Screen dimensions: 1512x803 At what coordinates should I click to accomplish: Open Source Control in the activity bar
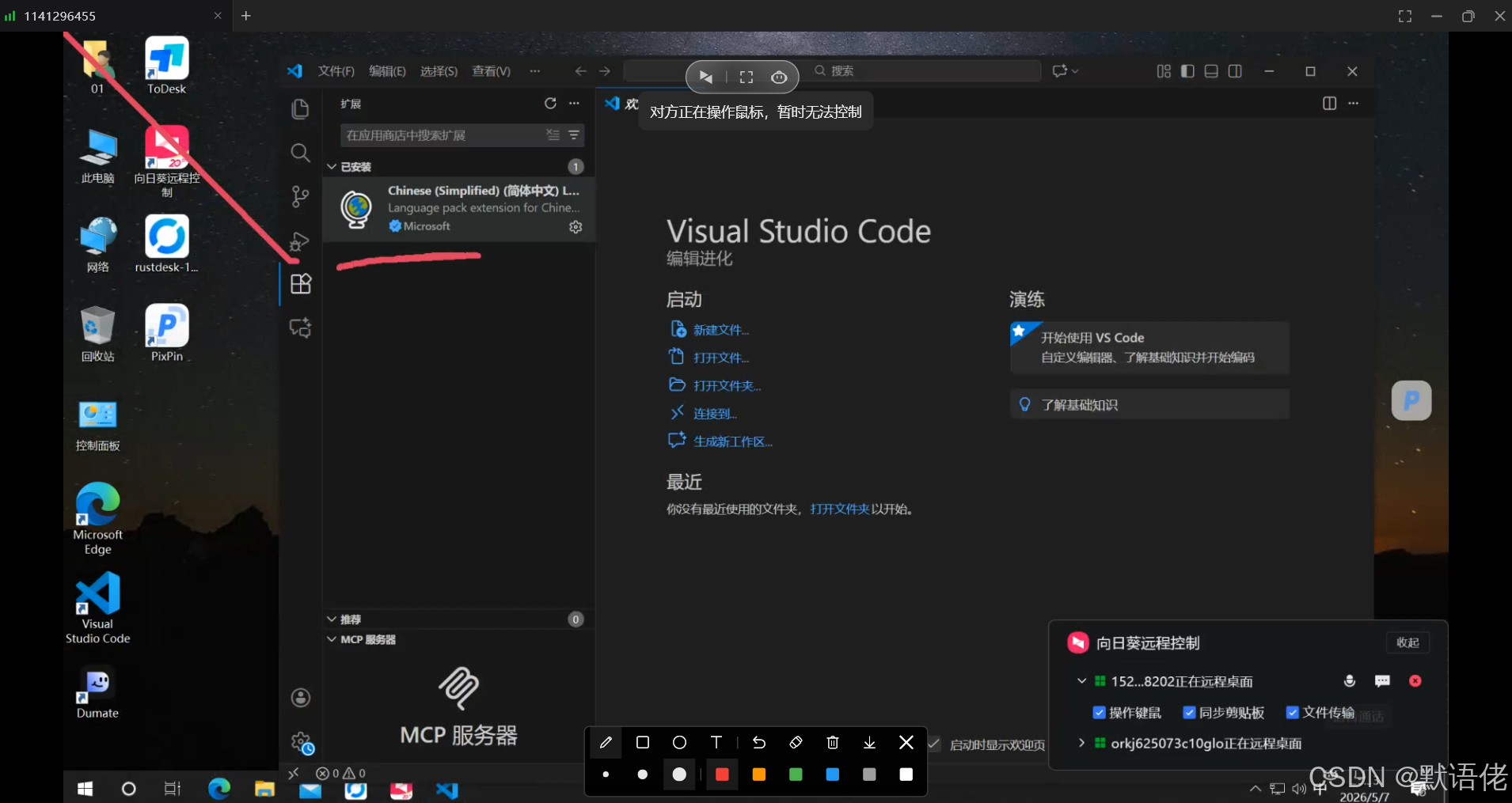tap(300, 197)
